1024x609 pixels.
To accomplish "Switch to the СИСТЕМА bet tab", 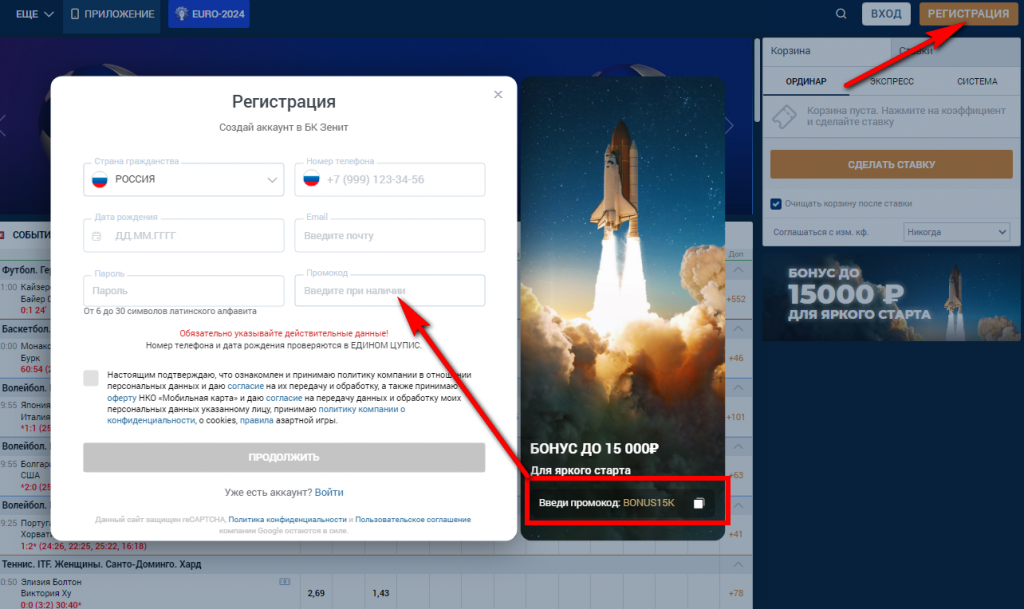I will (977, 82).
